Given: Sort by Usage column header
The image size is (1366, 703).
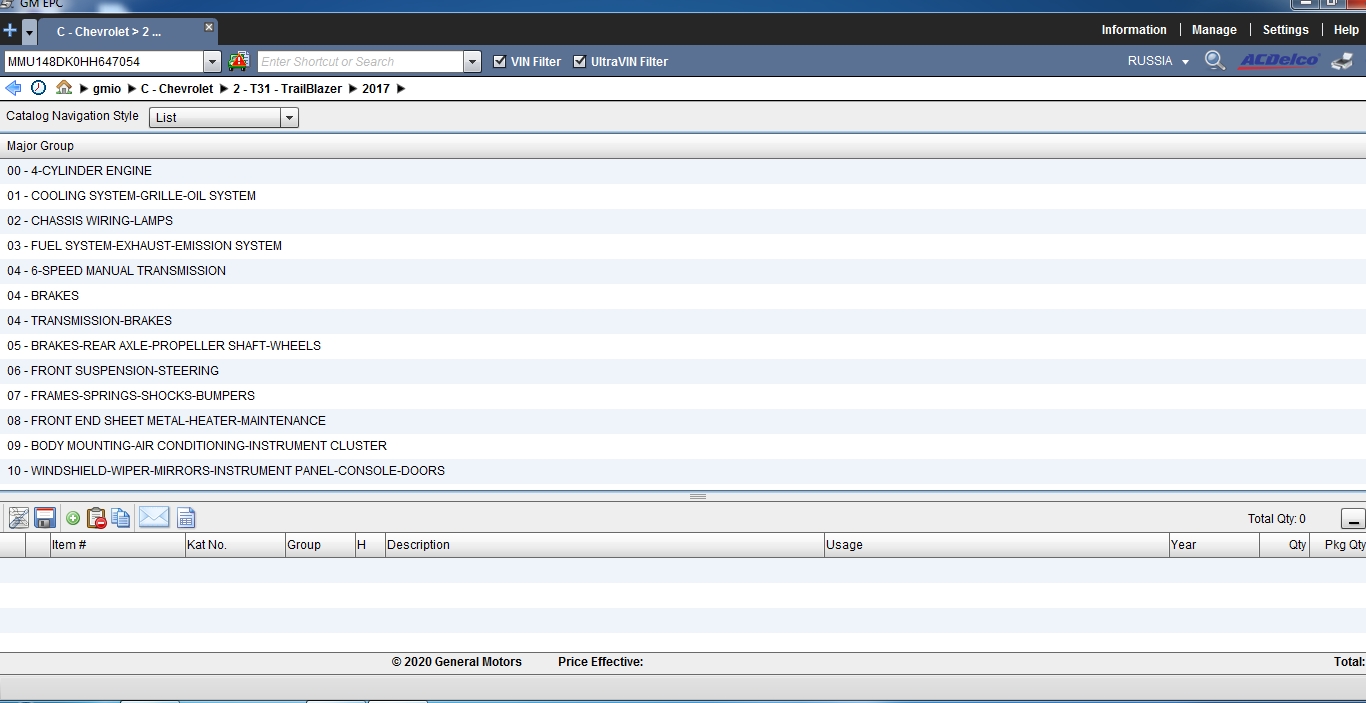Looking at the screenshot, I should coord(996,545).
